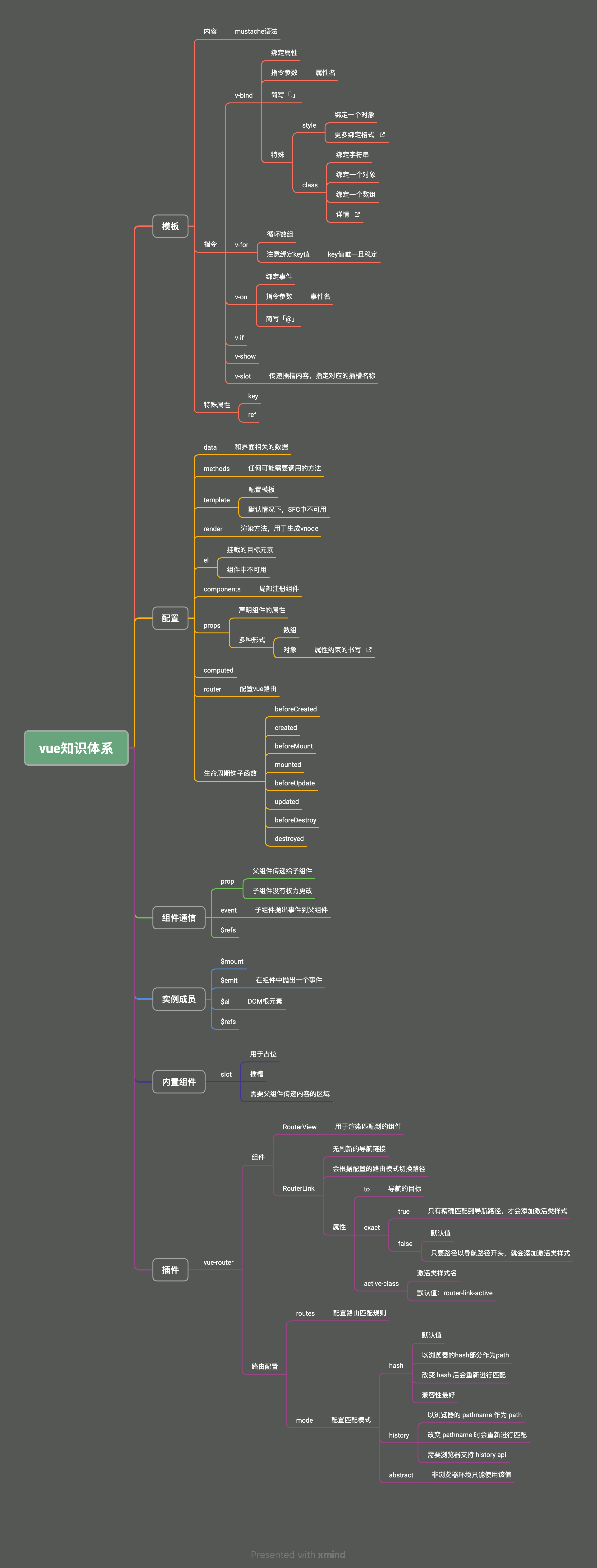Click the data config node
The image size is (597, 1568).
pos(210,447)
